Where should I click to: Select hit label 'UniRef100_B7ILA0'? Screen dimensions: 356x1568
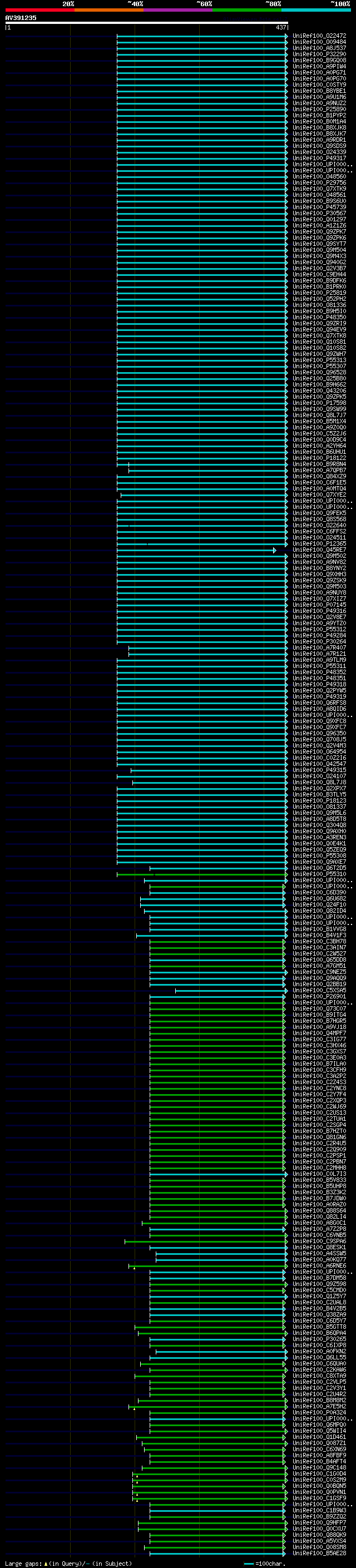[319, 1064]
